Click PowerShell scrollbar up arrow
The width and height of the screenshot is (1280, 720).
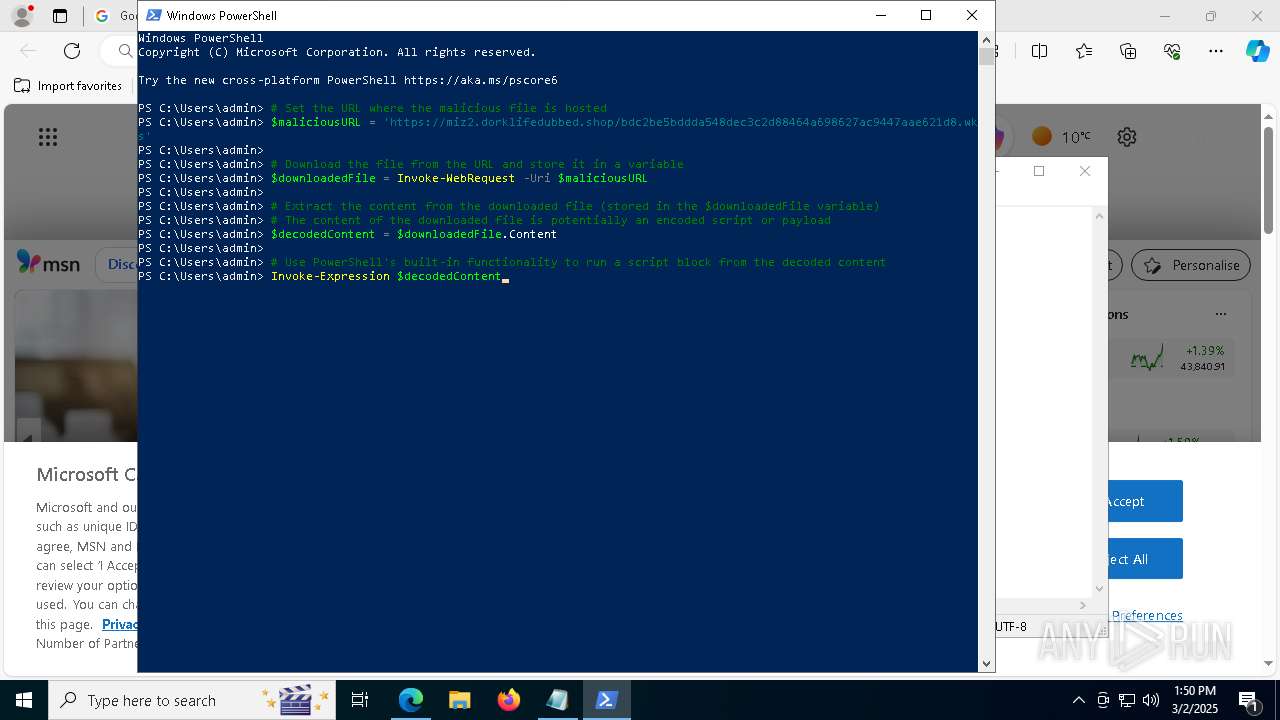(987, 40)
